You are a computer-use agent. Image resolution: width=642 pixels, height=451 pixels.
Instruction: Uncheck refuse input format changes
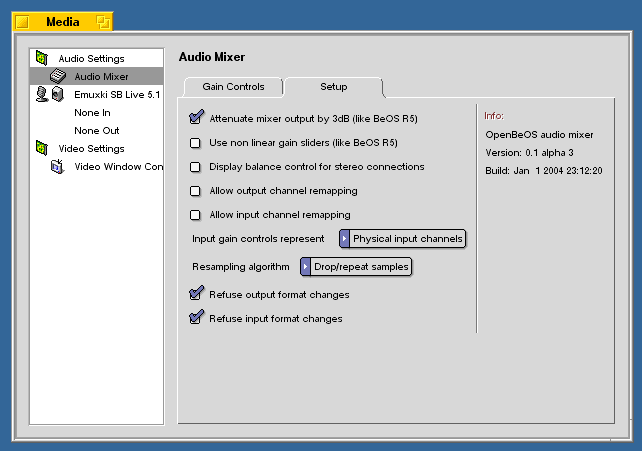(x=196, y=318)
